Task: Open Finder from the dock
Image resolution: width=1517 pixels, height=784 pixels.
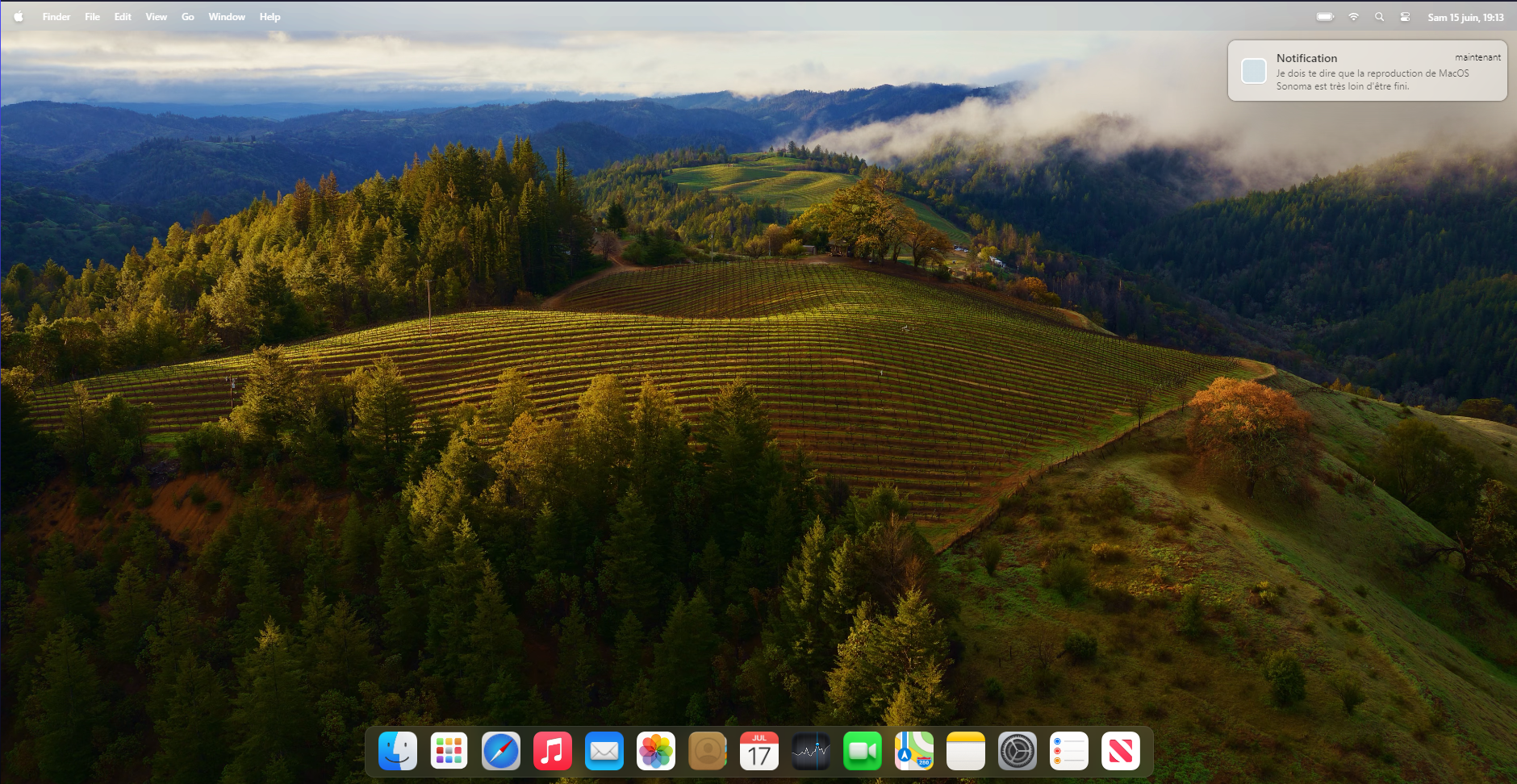Action: point(398,752)
